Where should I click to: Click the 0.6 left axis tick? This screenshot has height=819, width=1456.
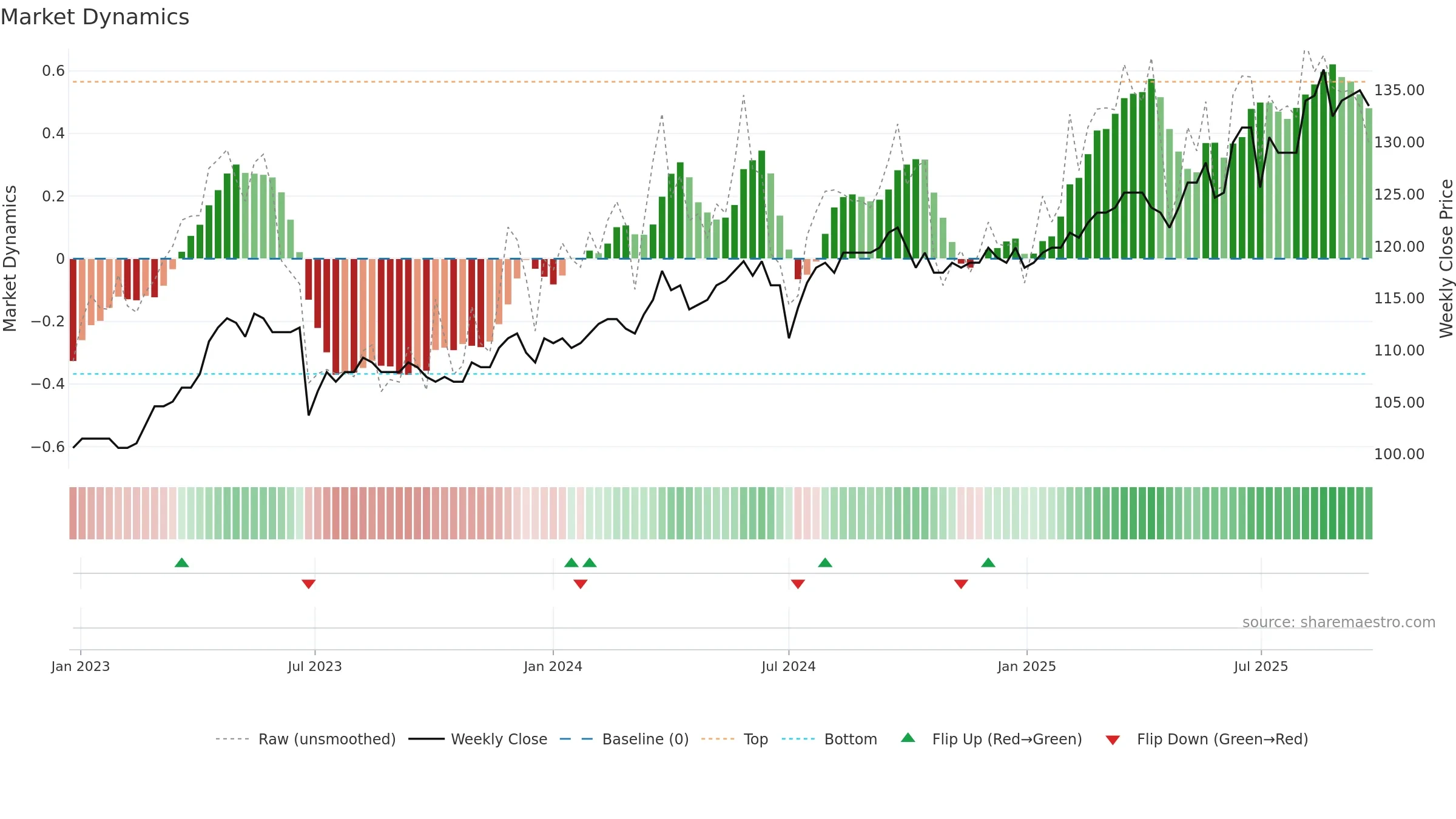pos(53,71)
